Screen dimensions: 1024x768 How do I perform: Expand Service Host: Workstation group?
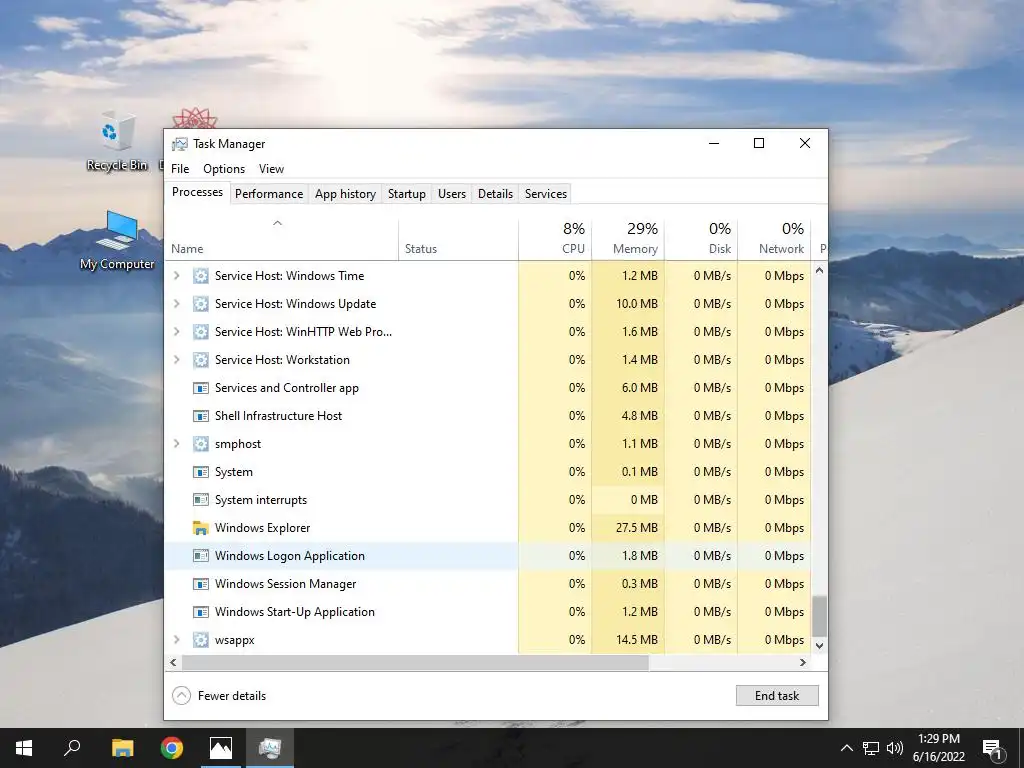tap(176, 360)
